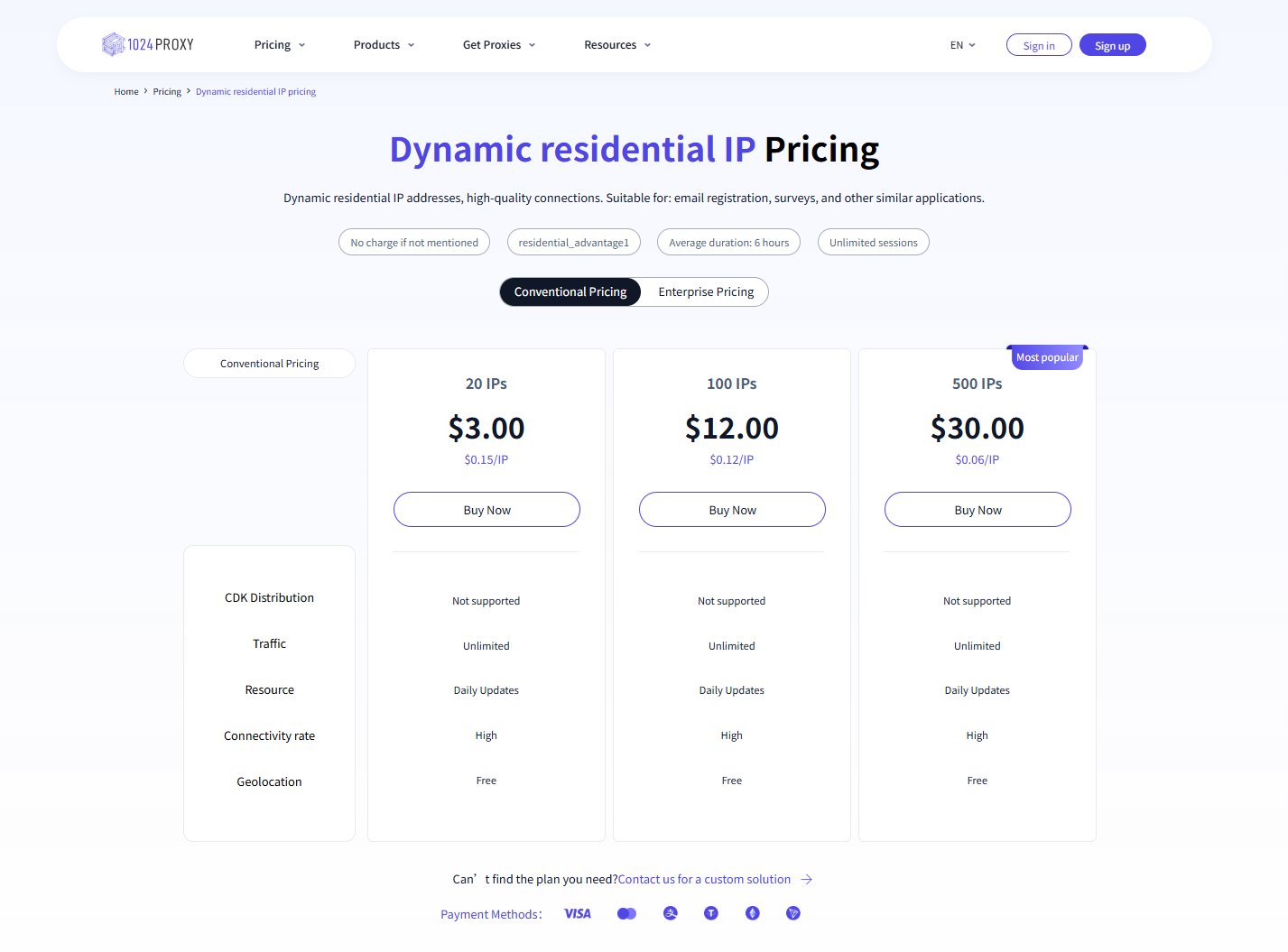
Task: Open the Pricing dropdown menu
Action: [280, 45]
